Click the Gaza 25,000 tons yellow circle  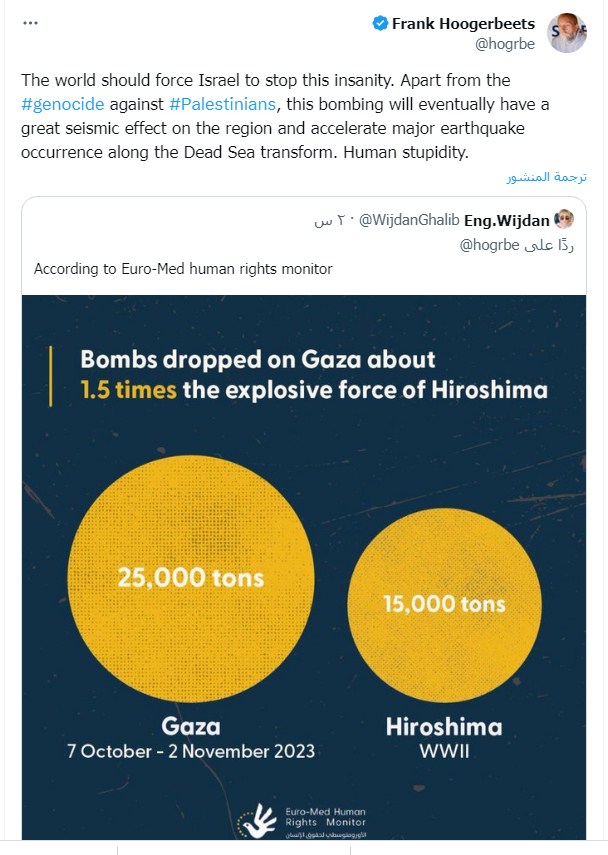point(191,576)
